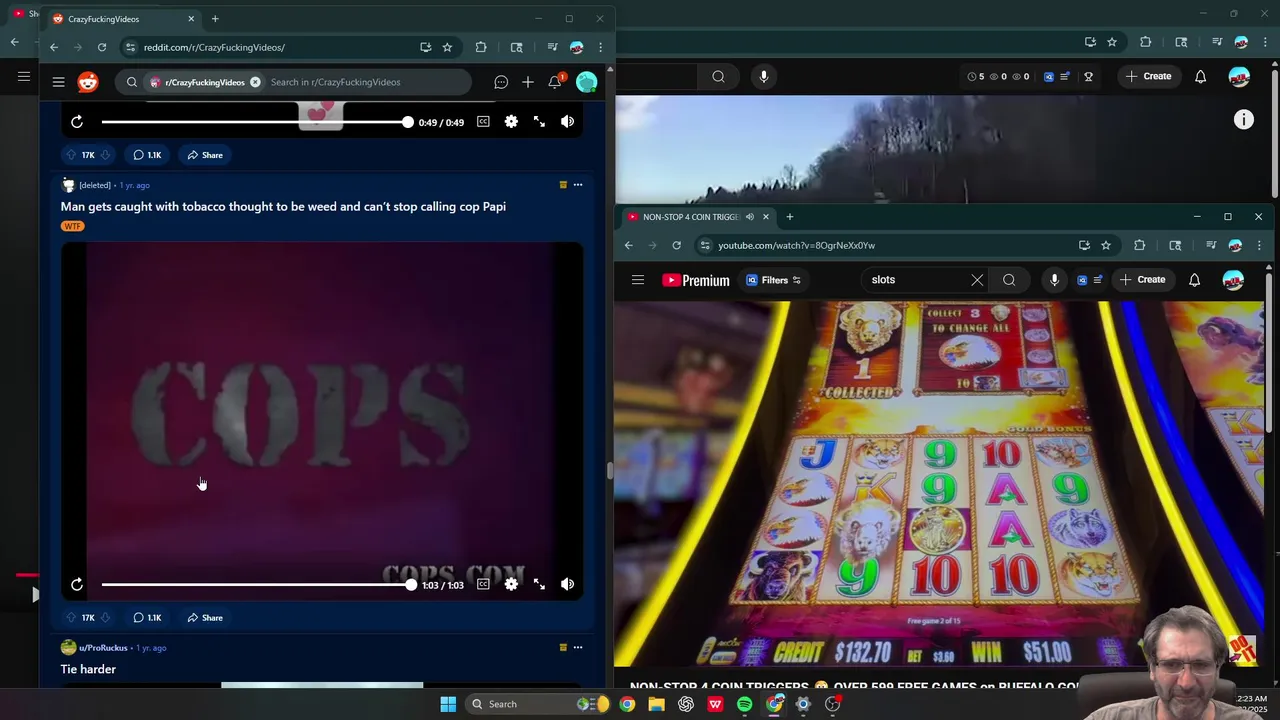Screen dimensions: 1280x720
Task: Seek along the 0:49 video progress bar
Action: tap(254, 122)
